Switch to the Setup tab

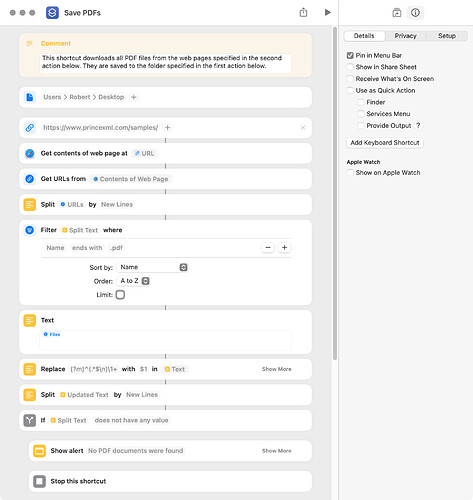pyautogui.click(x=447, y=36)
